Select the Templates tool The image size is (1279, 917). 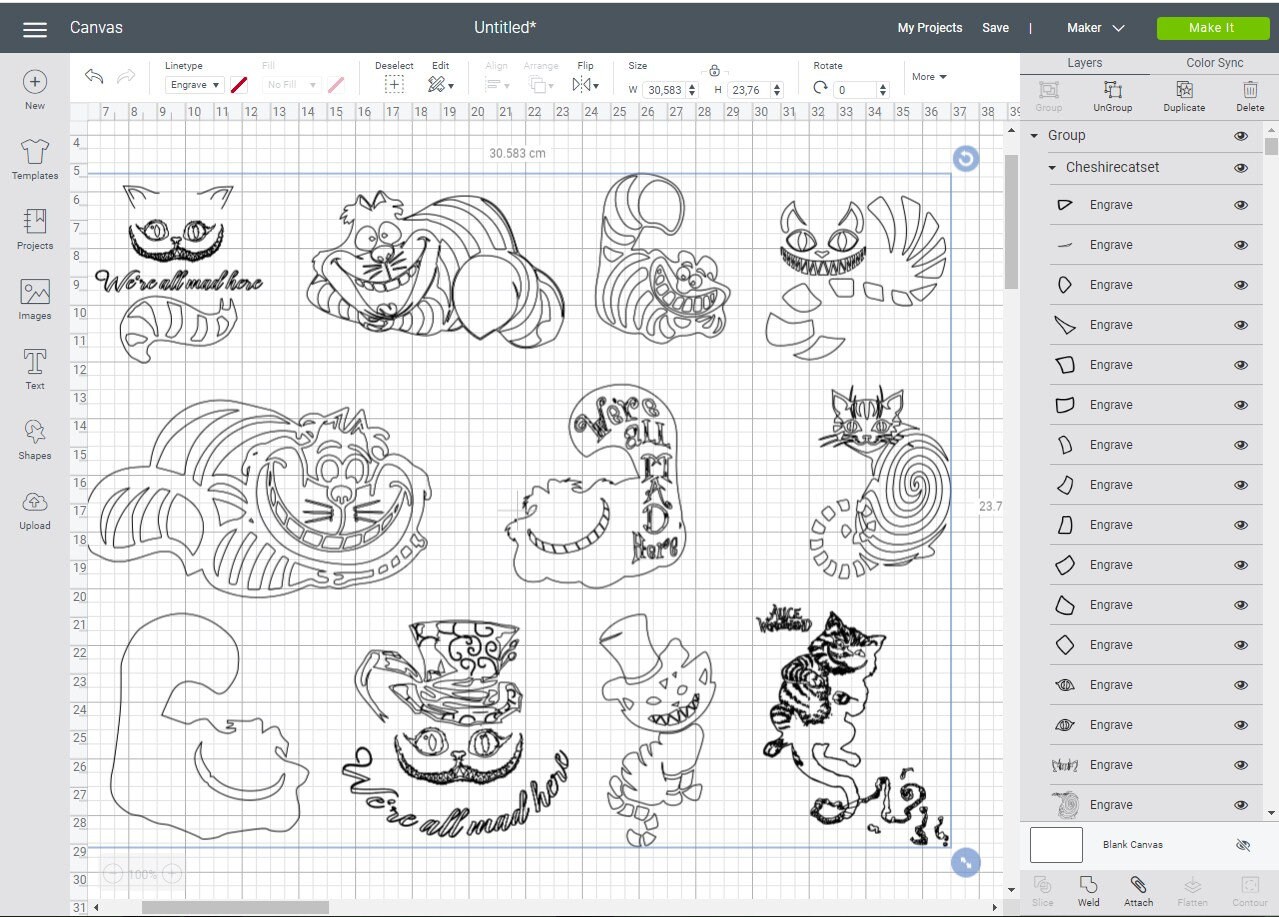(x=34, y=160)
